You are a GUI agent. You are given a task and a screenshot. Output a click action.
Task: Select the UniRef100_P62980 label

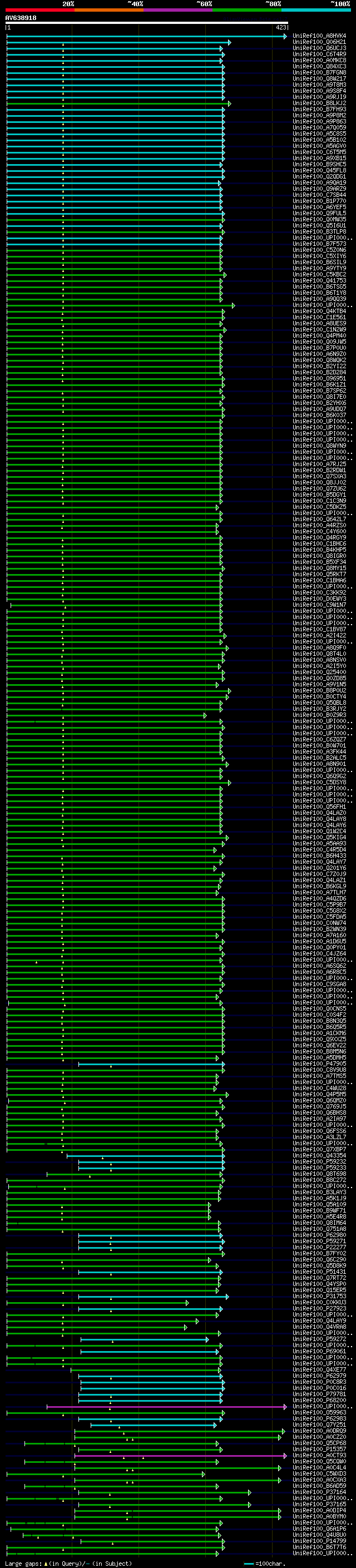pyautogui.click(x=319, y=1235)
